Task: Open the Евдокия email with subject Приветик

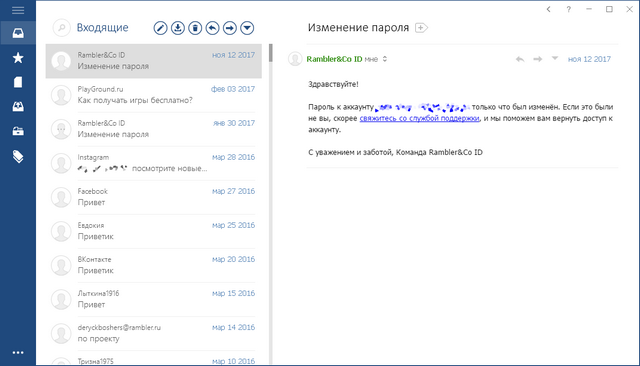Action: pos(153,231)
